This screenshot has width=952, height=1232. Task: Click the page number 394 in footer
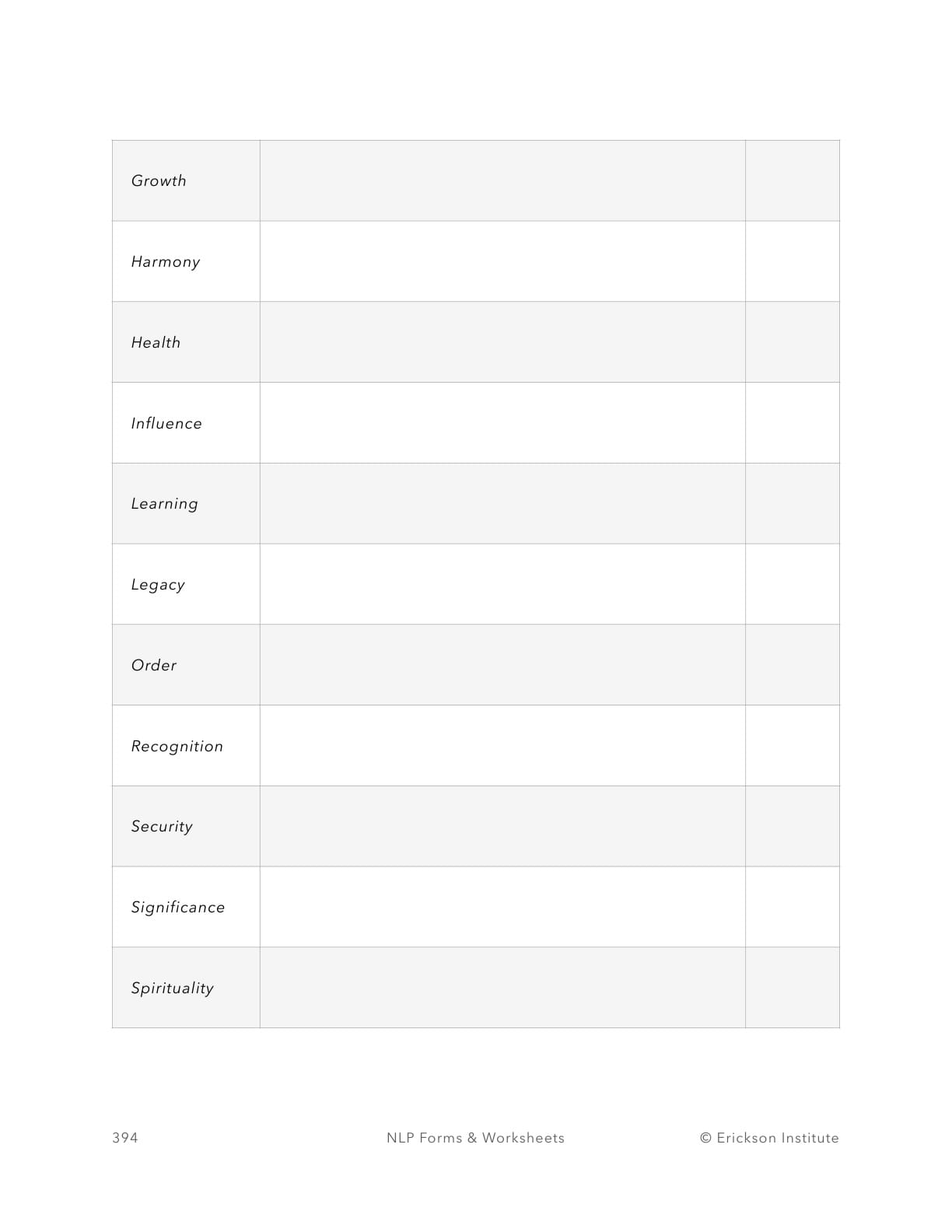click(125, 1138)
